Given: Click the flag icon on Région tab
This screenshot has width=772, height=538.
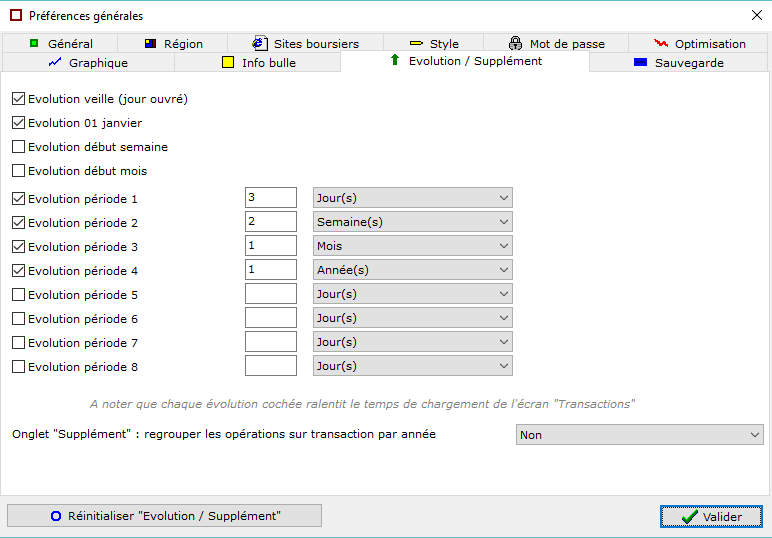Looking at the screenshot, I should click(x=151, y=43).
